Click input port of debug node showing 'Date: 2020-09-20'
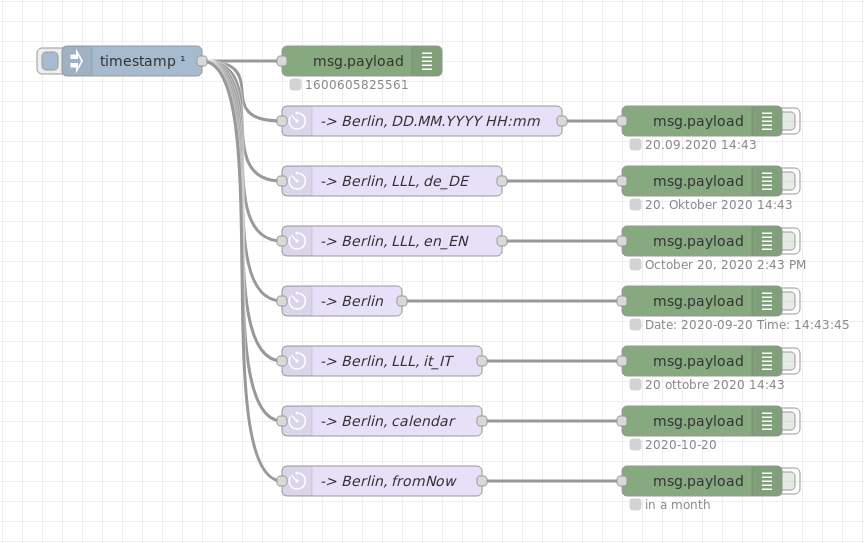The height and width of the screenshot is (543, 864). 622,301
